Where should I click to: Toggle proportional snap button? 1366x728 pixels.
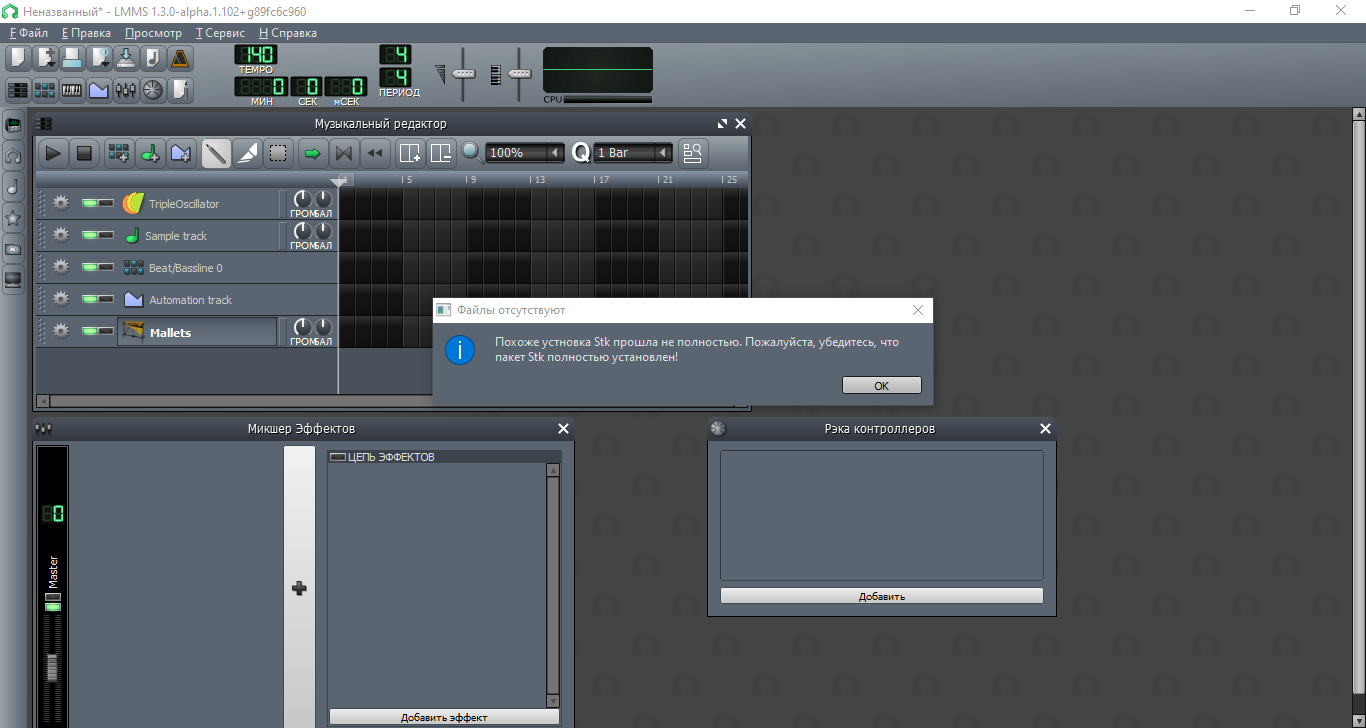692,153
